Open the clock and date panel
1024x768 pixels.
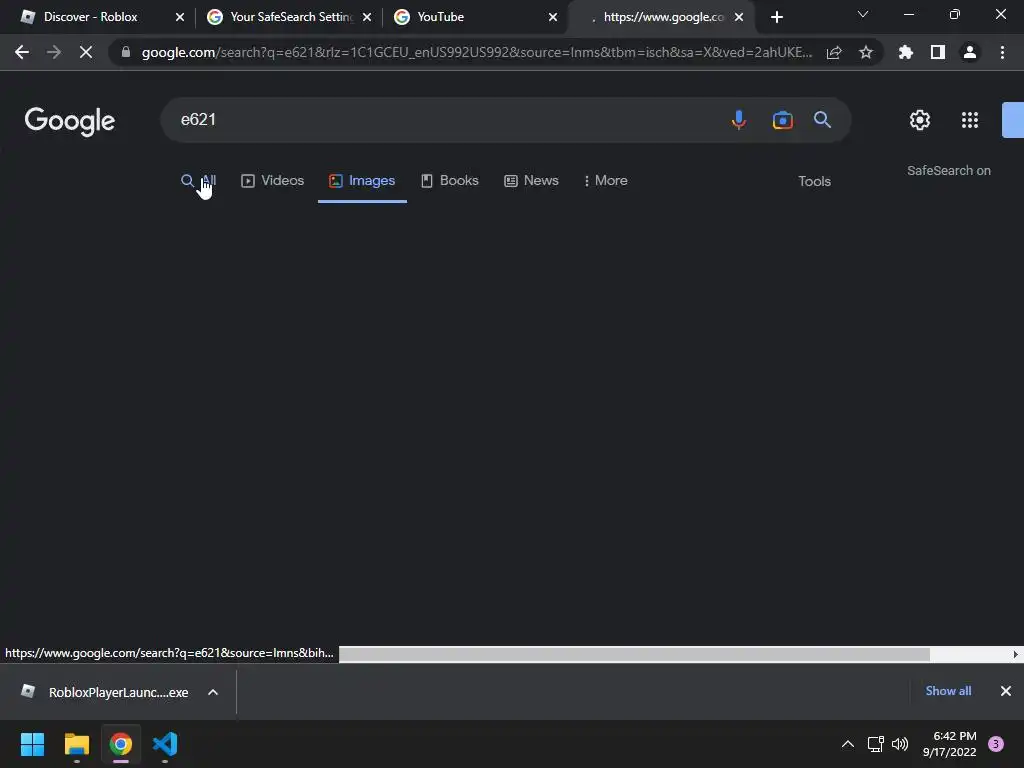pyautogui.click(x=950, y=744)
